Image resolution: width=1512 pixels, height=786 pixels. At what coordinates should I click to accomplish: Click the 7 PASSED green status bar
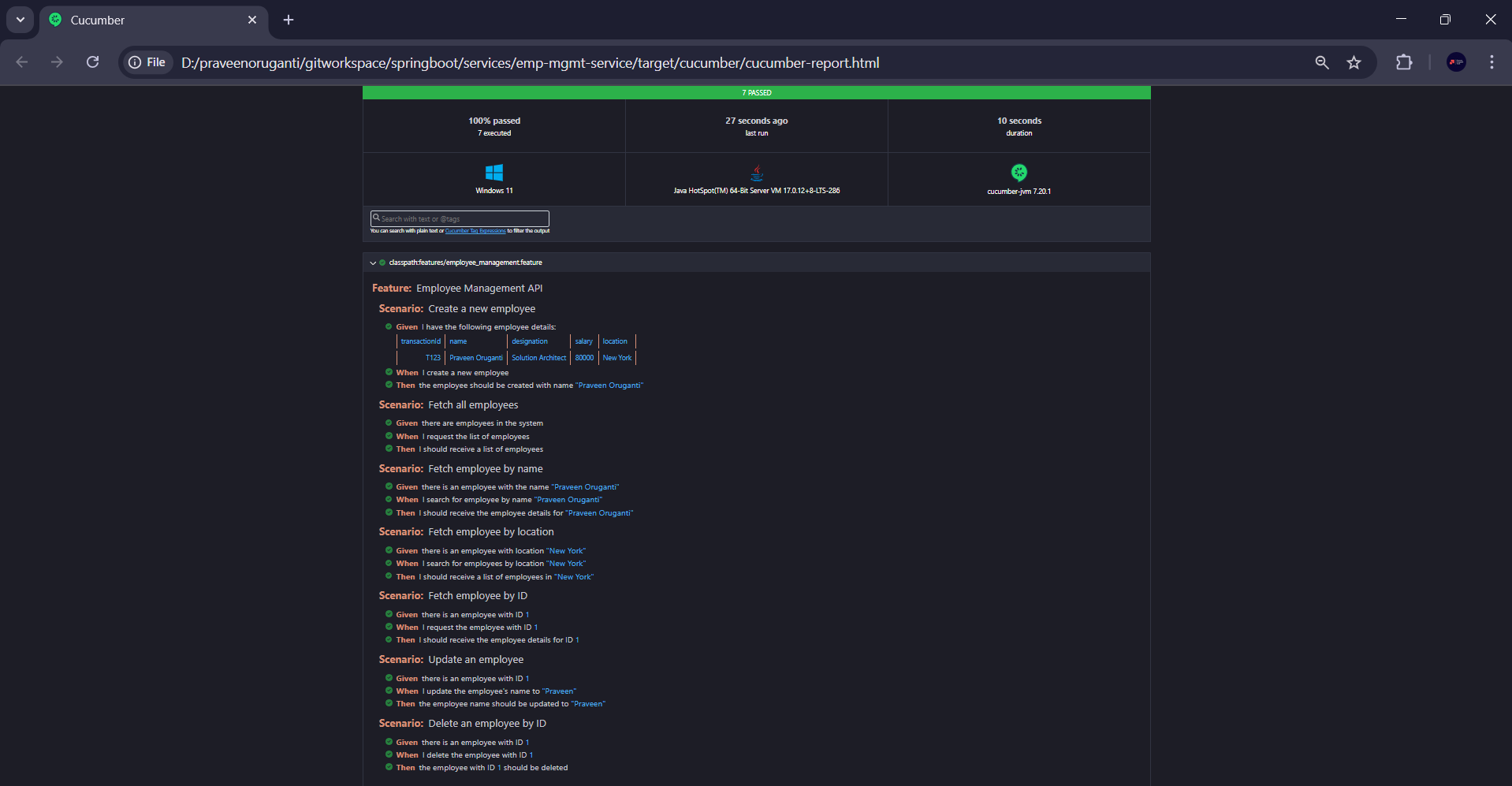pos(757,93)
